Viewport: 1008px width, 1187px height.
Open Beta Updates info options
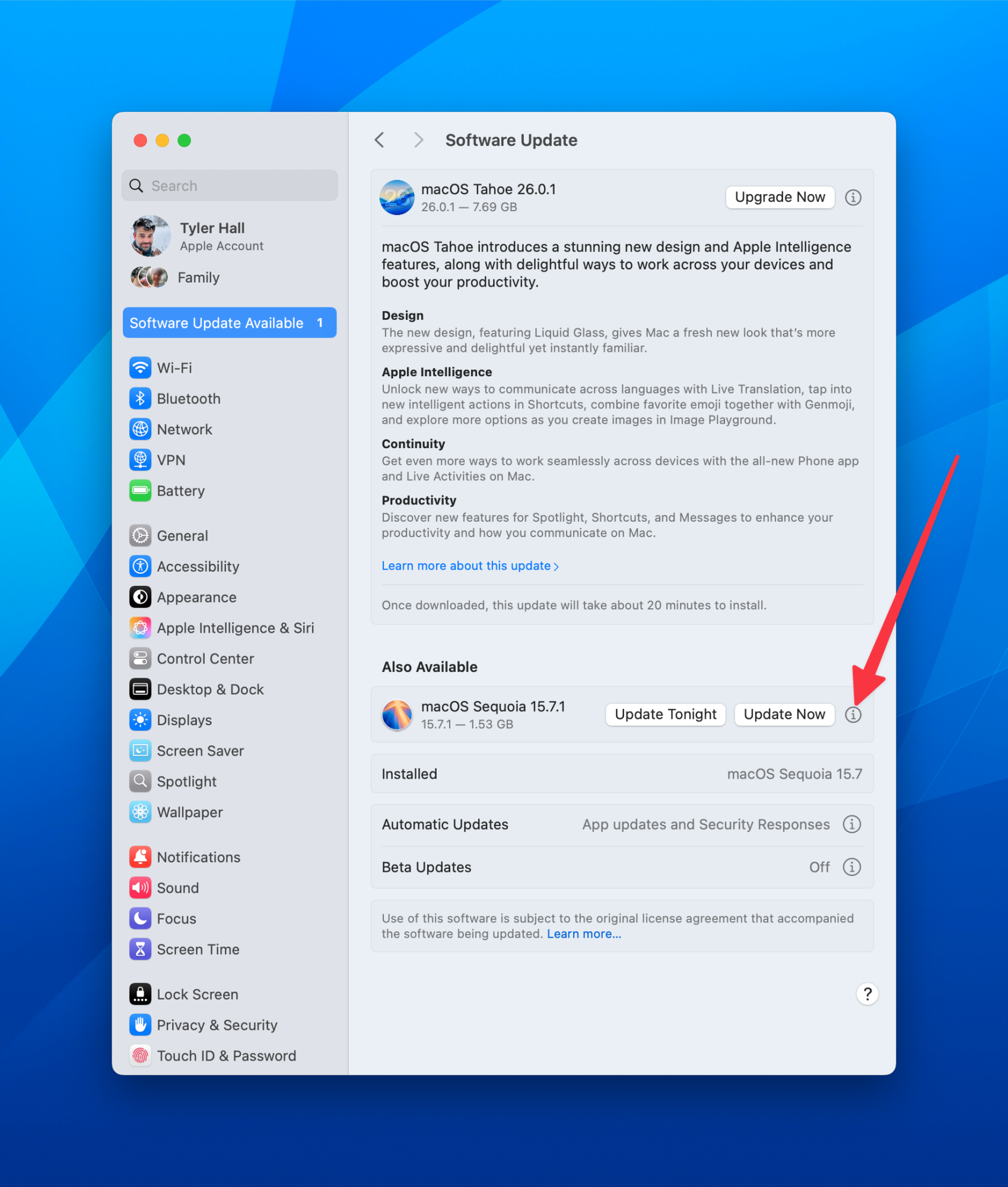852,867
